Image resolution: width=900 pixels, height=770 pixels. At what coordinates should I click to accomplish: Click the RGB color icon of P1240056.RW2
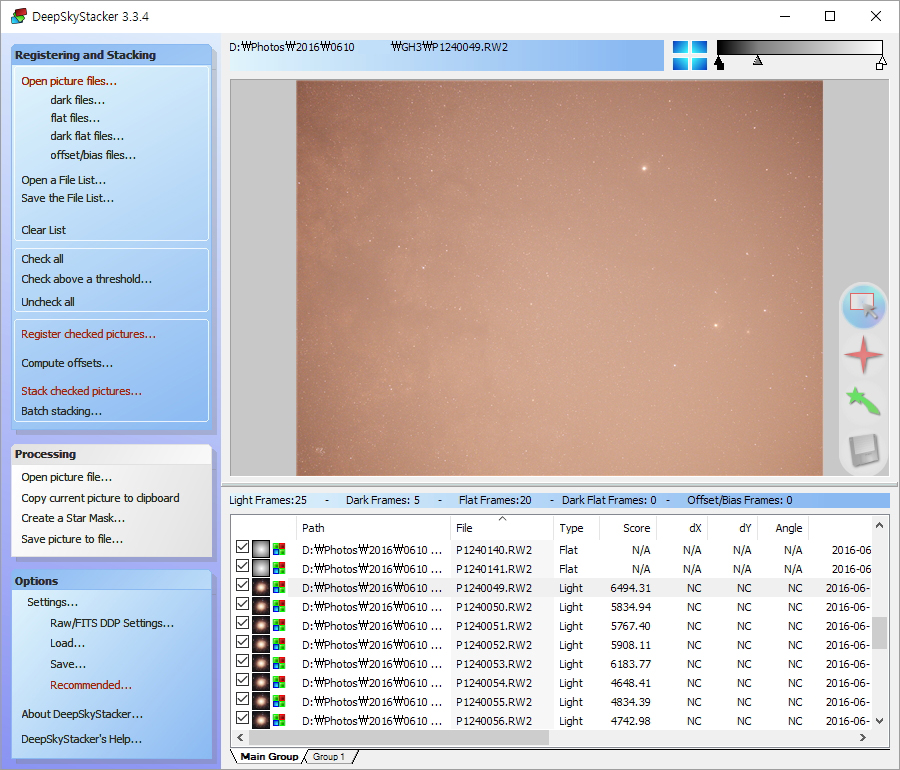(x=279, y=720)
